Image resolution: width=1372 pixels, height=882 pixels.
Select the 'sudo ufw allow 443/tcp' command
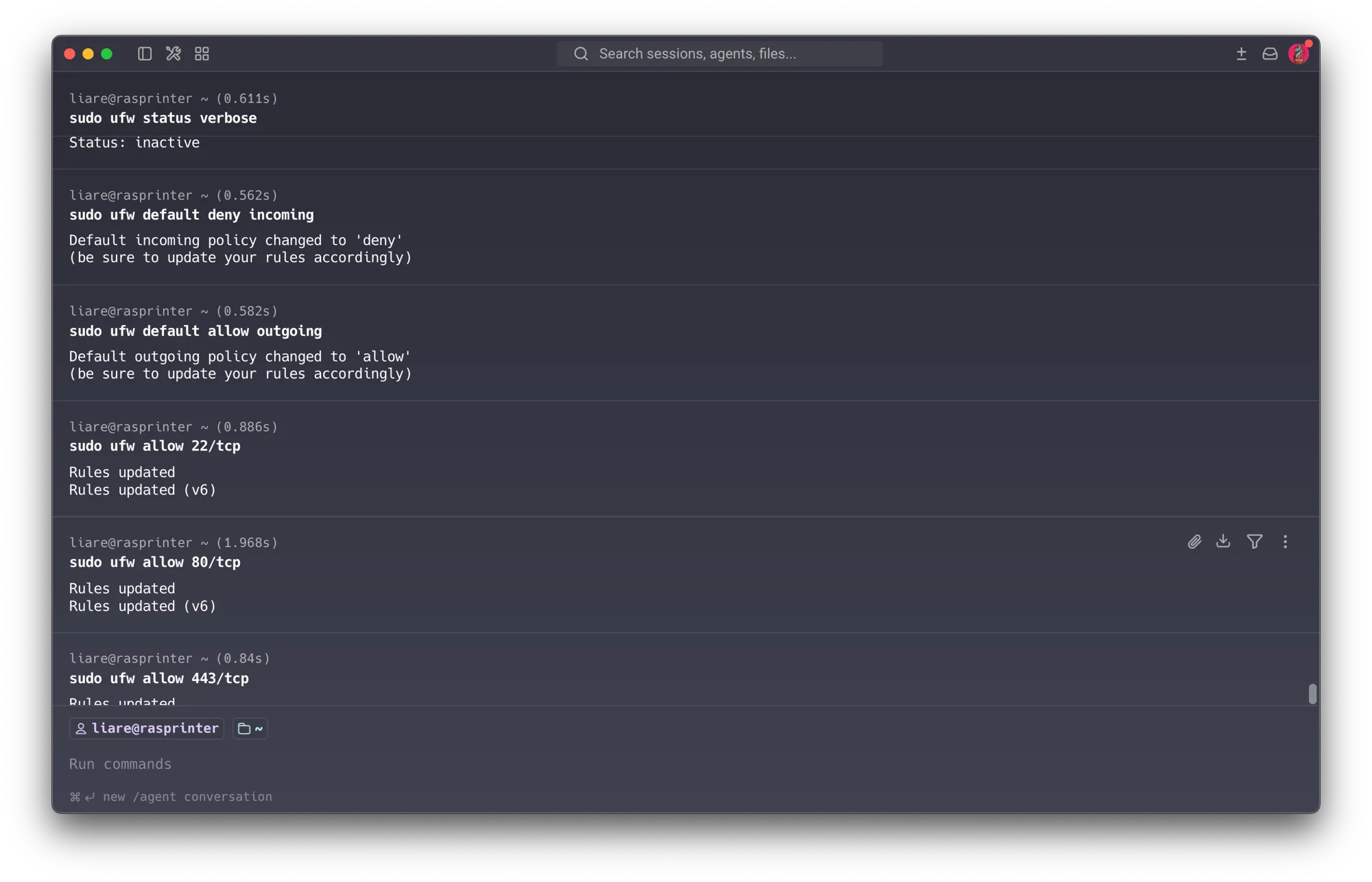[159, 678]
